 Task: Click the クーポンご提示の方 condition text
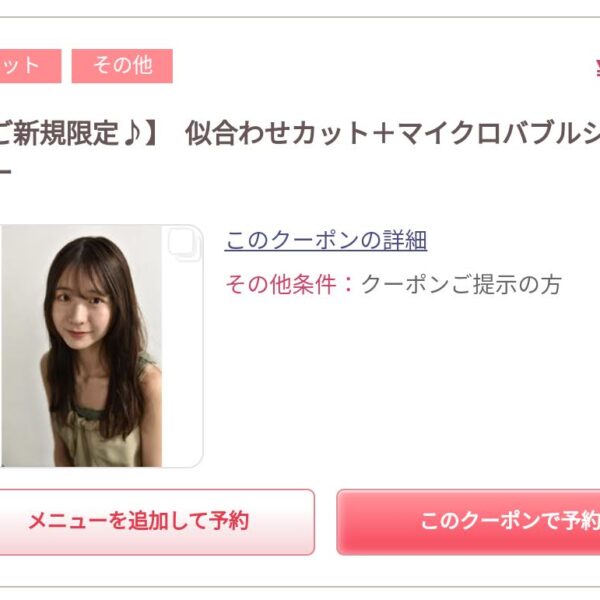point(461,285)
